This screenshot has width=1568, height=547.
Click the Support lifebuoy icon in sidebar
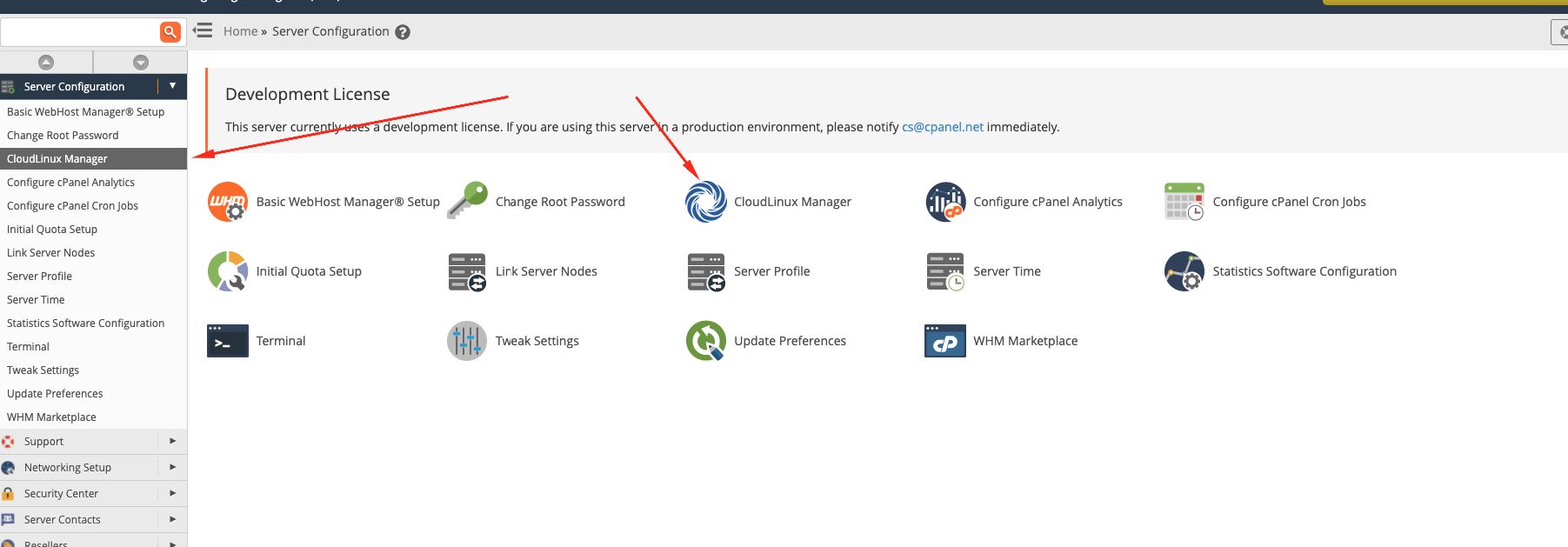click(8, 442)
